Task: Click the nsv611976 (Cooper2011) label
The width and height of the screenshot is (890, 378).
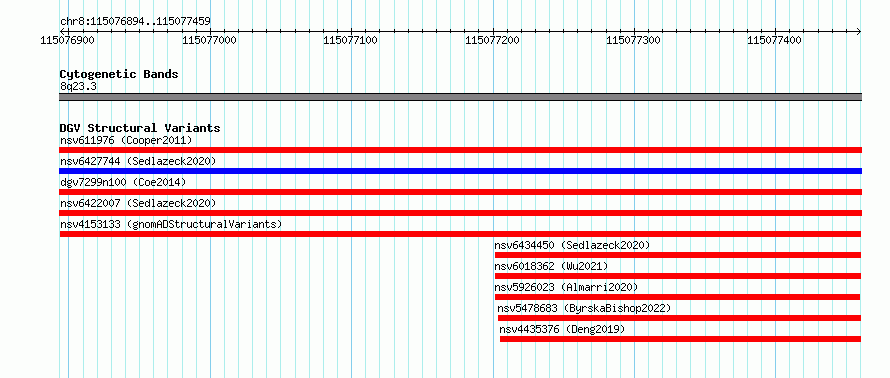Action: pos(126,140)
